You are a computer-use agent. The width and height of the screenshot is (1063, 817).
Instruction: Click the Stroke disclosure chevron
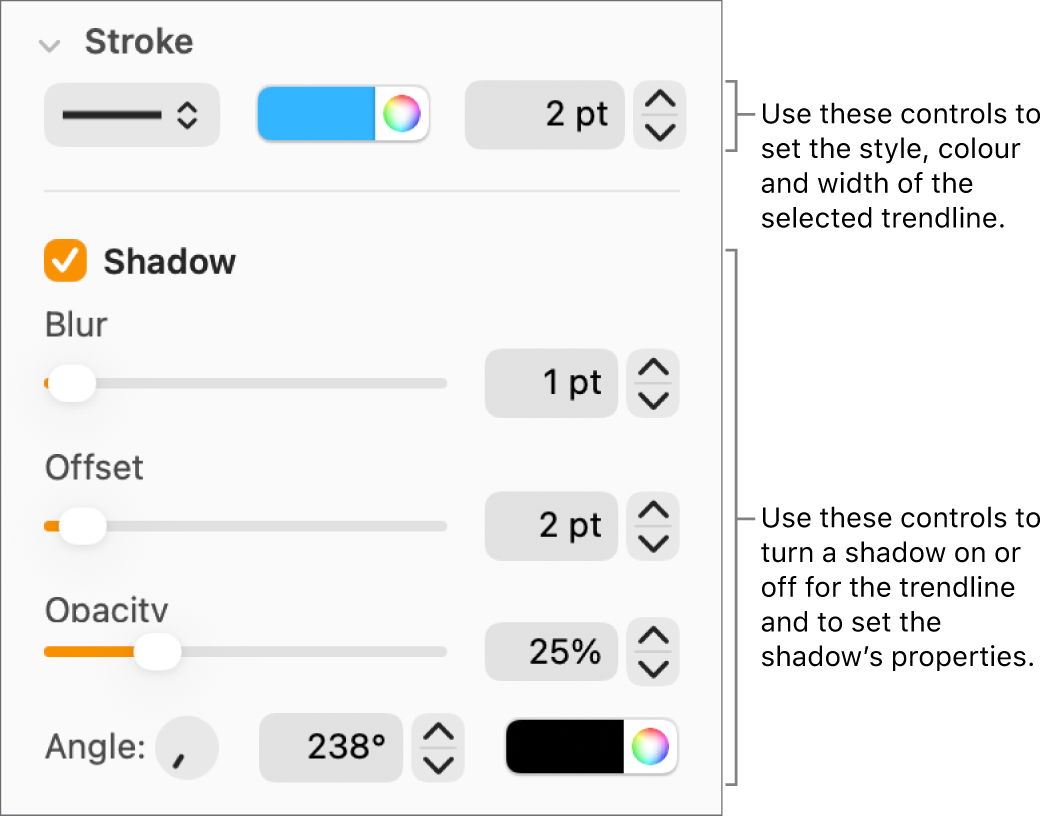coord(49,44)
